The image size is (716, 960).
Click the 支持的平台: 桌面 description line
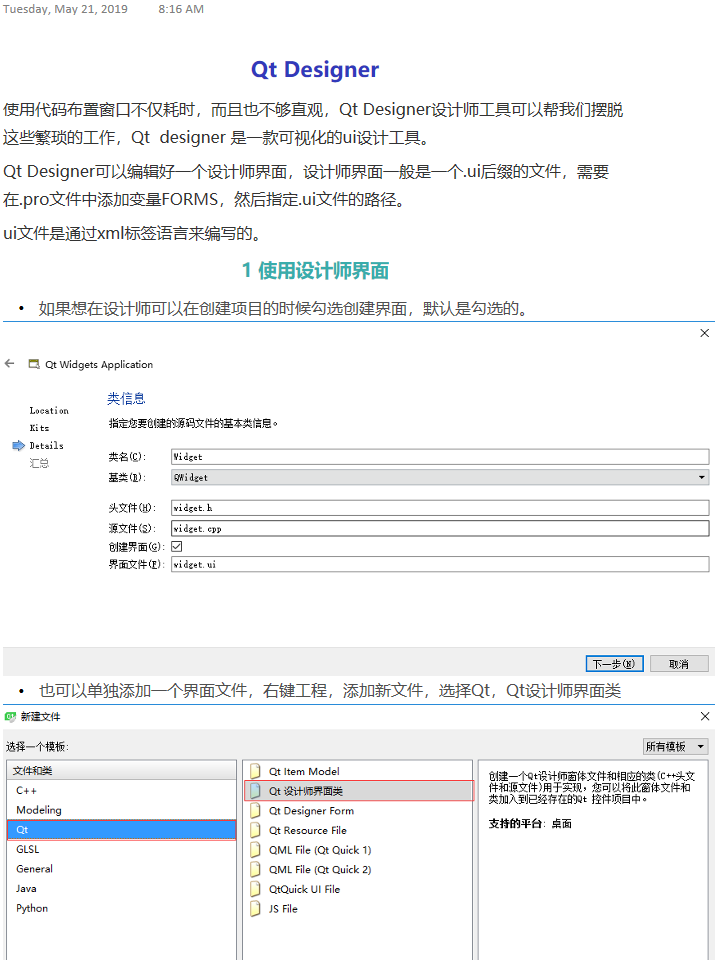point(530,823)
